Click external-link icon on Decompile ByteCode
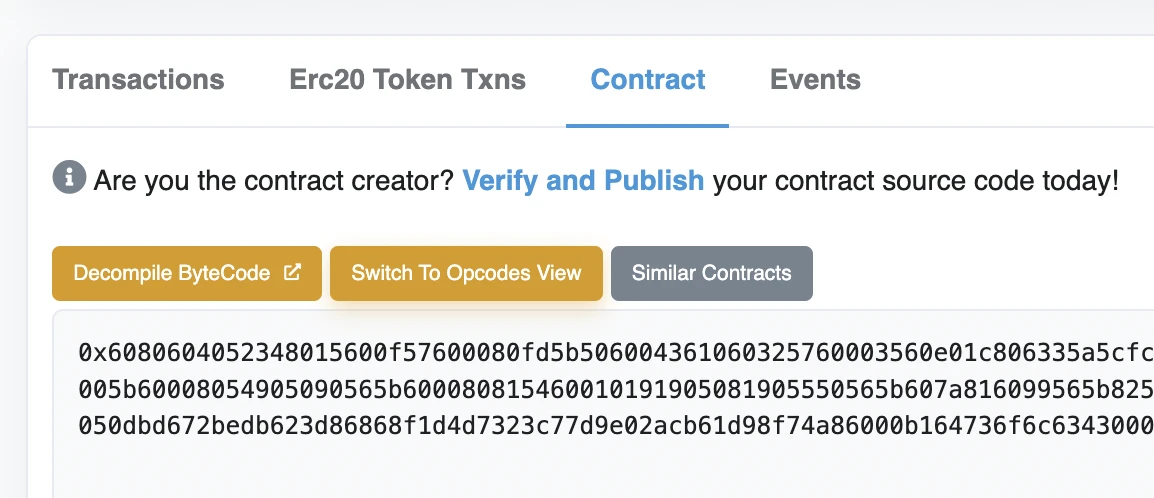Screen dimensions: 1154x498 (292, 273)
